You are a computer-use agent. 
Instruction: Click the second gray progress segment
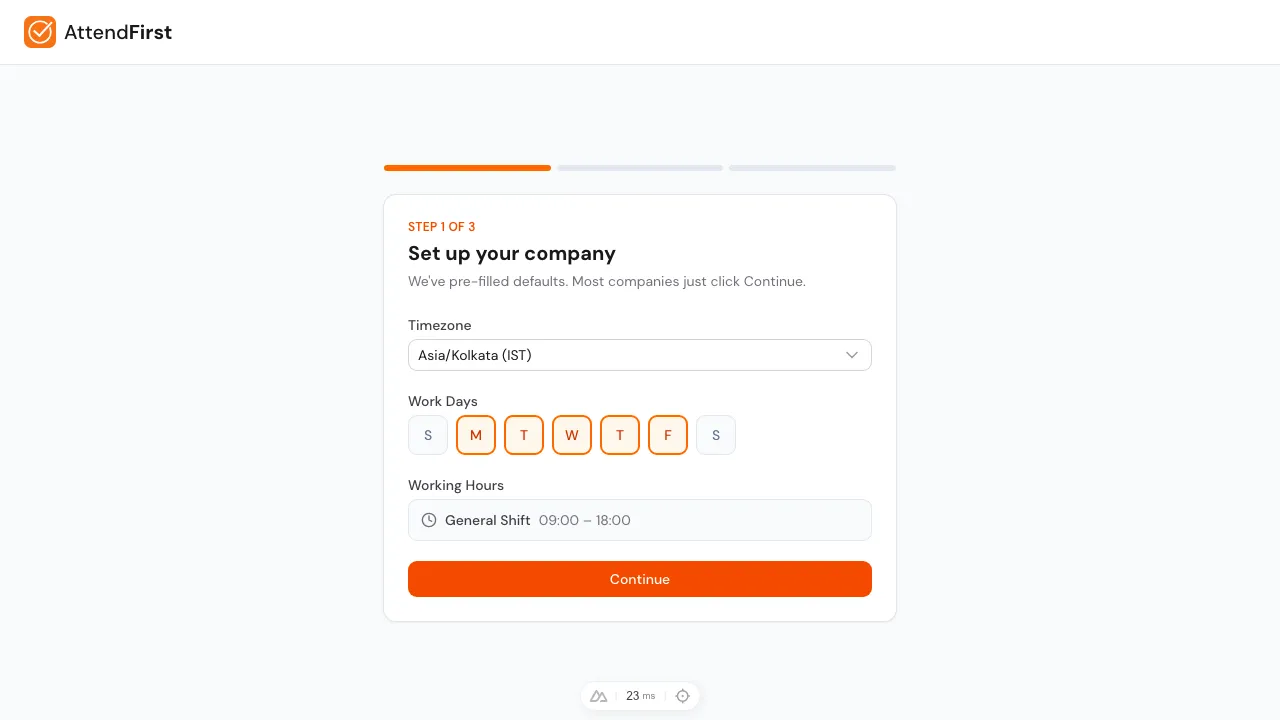(640, 168)
